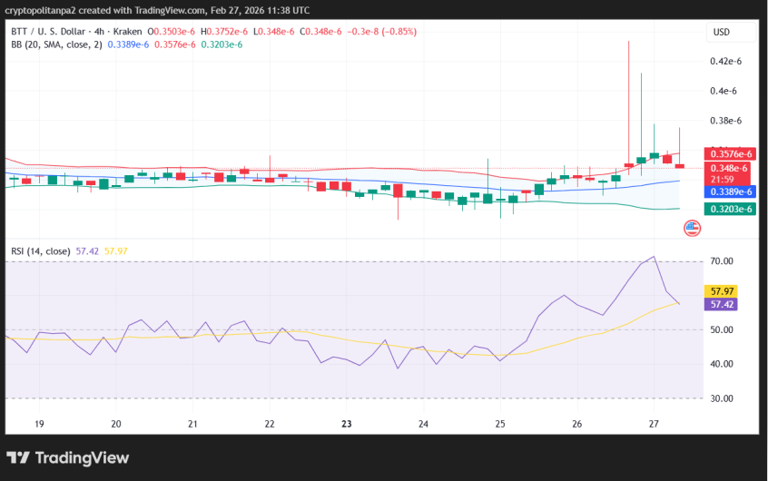Click the -0.3e-8 (-0.85%) change value

coord(382,31)
